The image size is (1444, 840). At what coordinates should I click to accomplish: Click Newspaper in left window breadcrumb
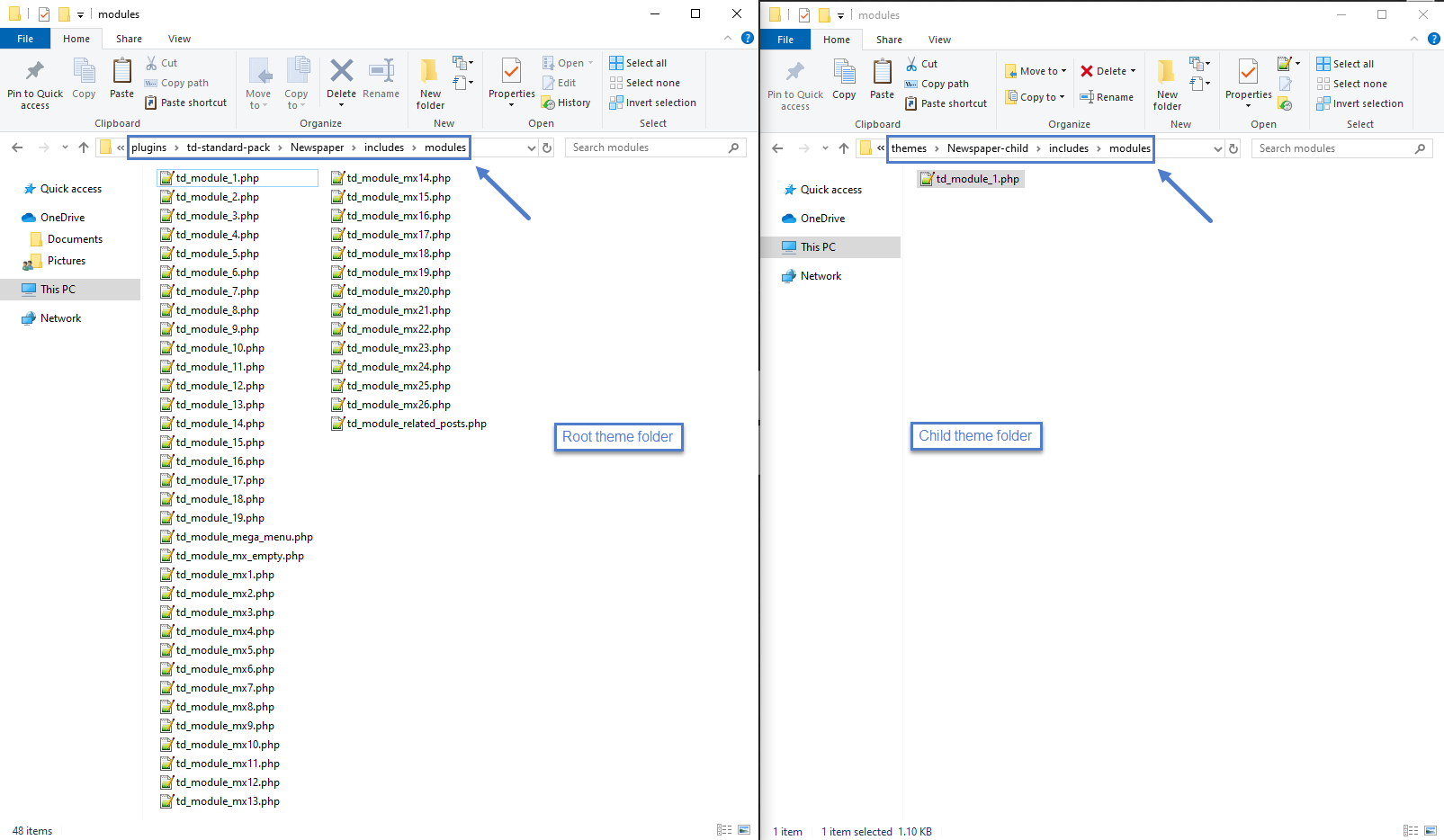(x=317, y=147)
